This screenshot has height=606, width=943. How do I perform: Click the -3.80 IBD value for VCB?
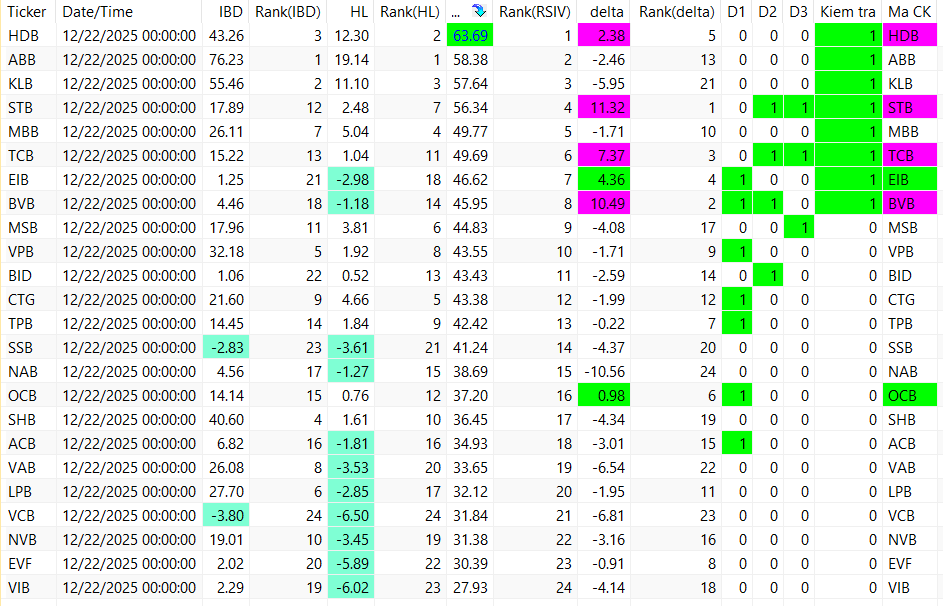[x=226, y=516]
